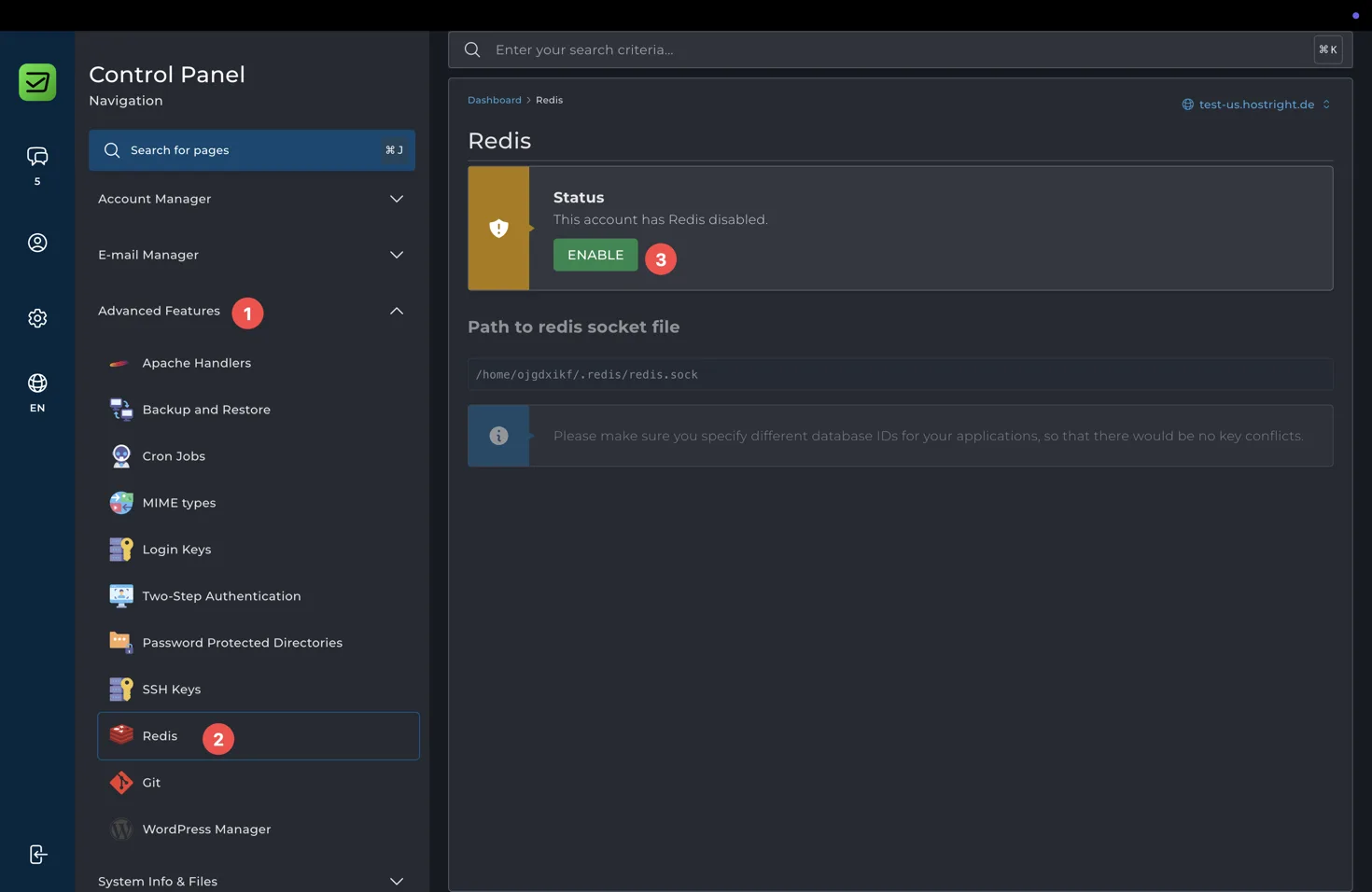Click the WordPress Manager logo icon
This screenshot has width=1372, height=892.
click(120, 829)
